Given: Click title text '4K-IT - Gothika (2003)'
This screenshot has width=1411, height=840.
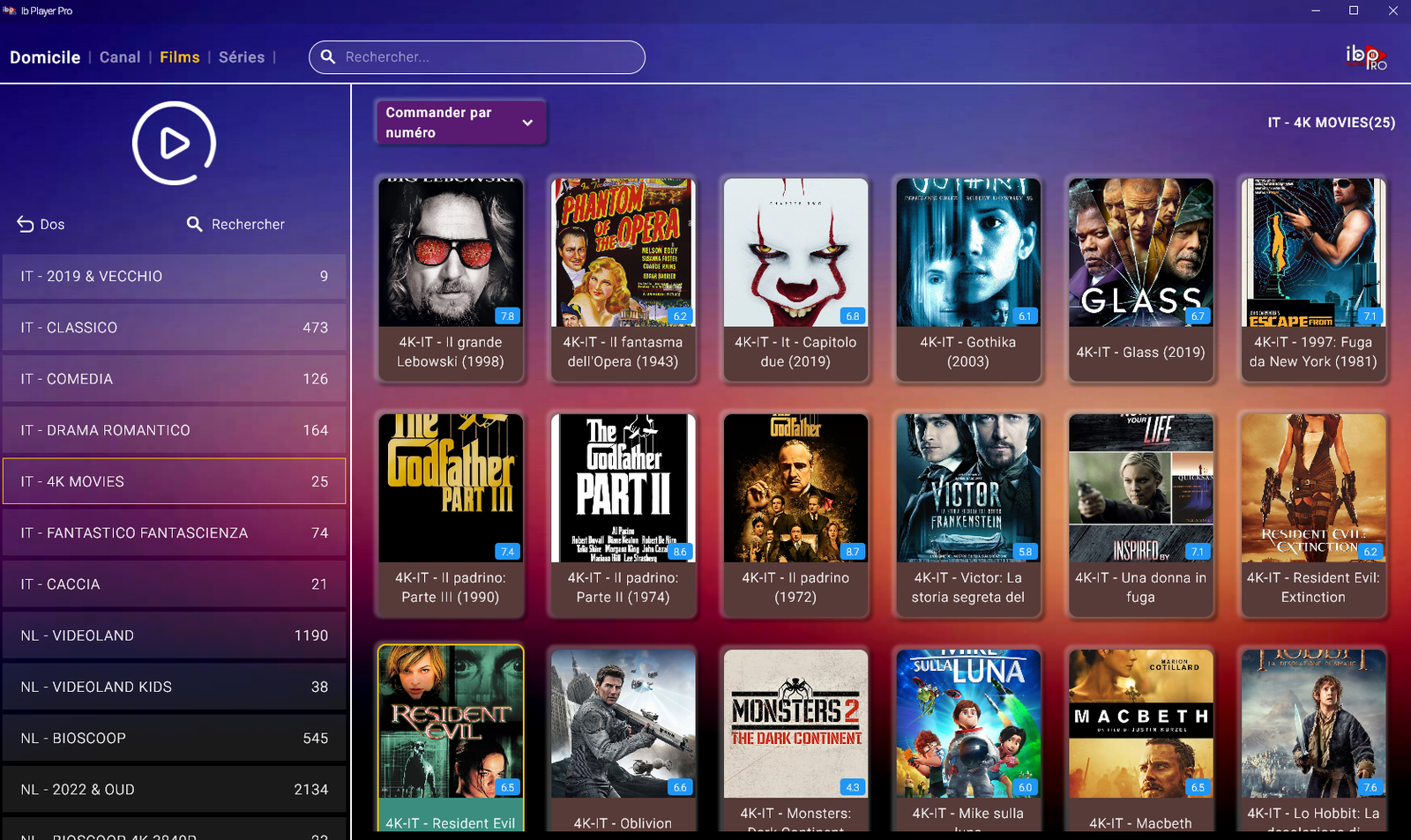Looking at the screenshot, I should click(968, 352).
